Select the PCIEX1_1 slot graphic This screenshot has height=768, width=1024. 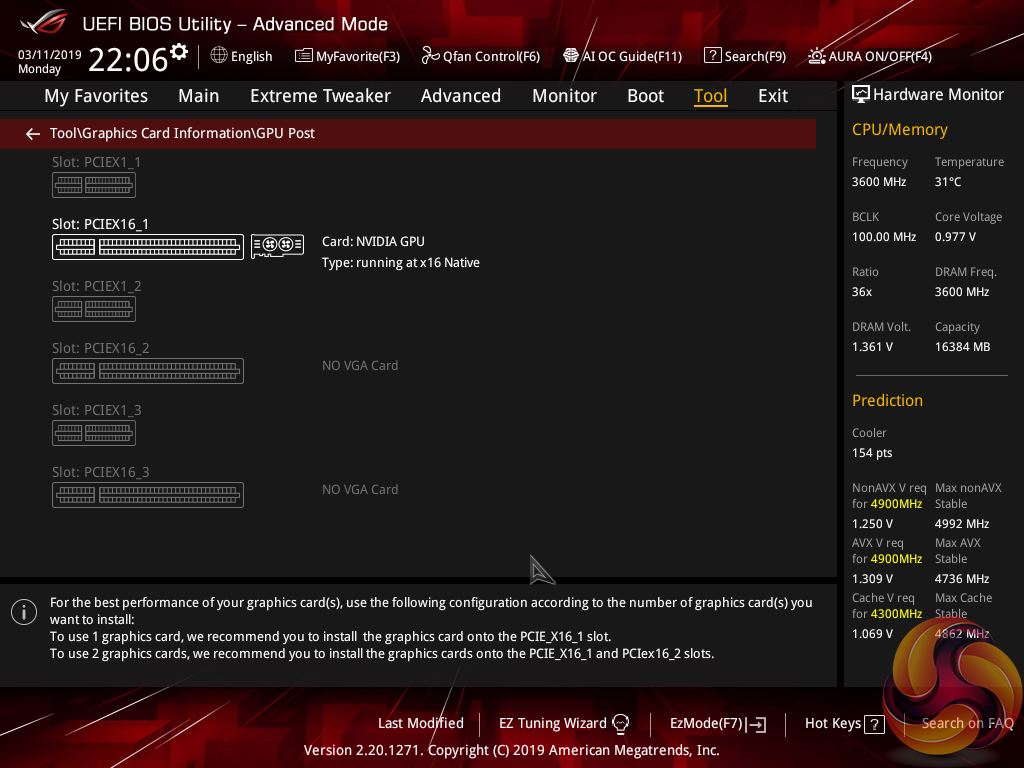click(94, 185)
